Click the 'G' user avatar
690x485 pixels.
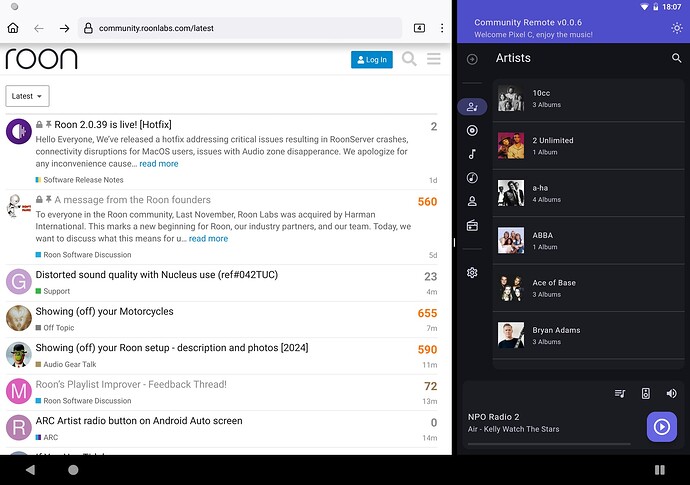[18, 282]
